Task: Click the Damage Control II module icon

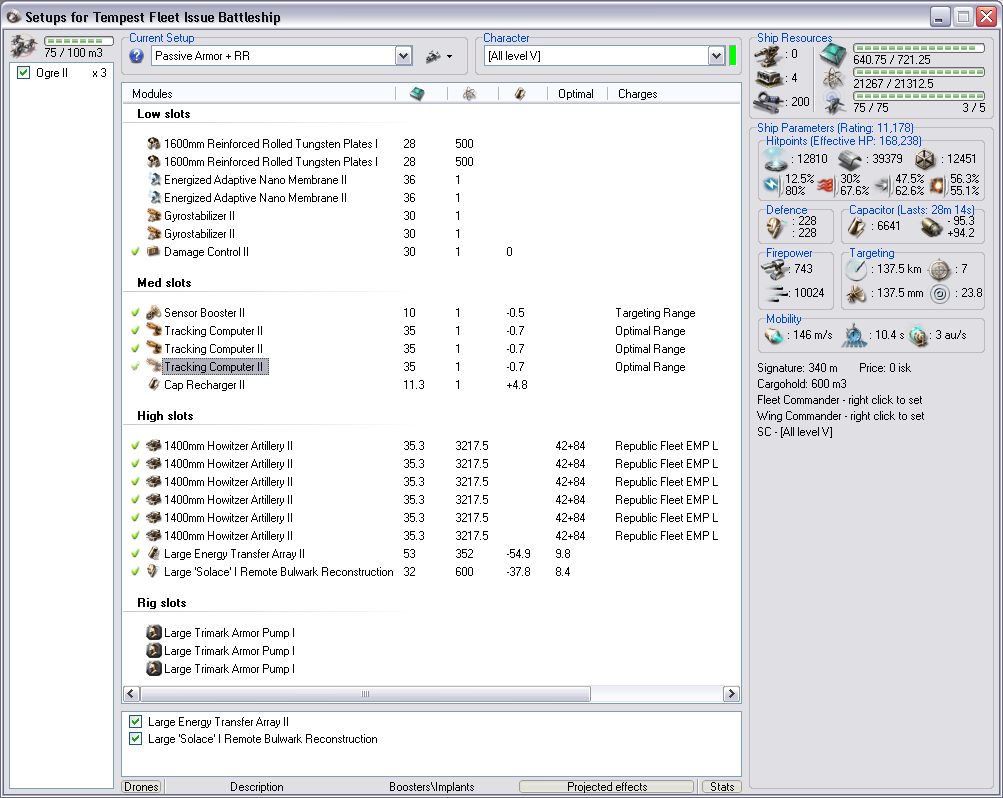Action: (x=154, y=252)
